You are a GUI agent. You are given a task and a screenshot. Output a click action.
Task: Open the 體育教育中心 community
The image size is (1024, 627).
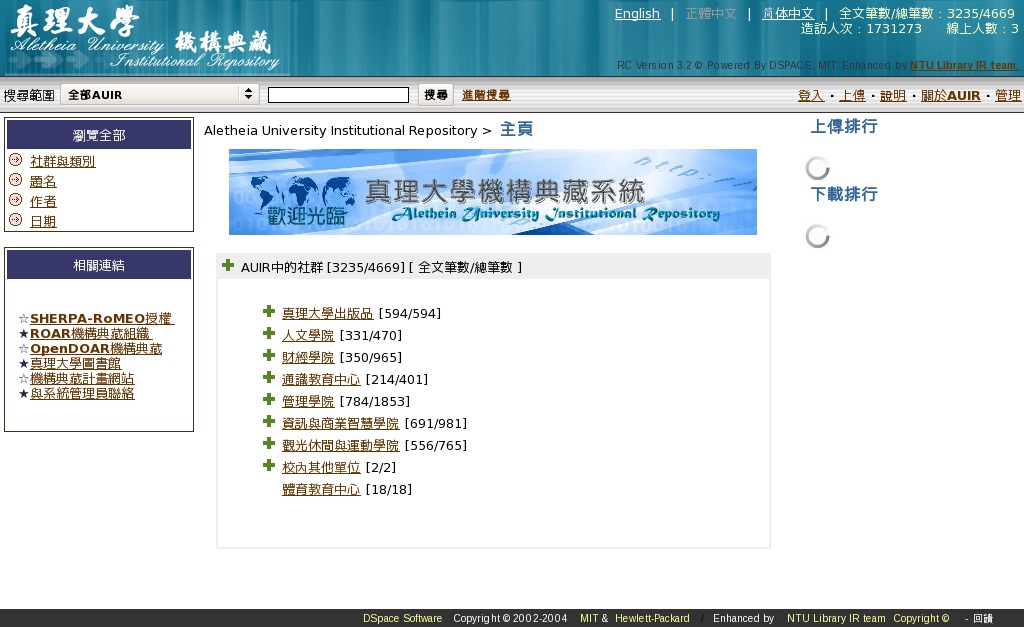point(321,489)
